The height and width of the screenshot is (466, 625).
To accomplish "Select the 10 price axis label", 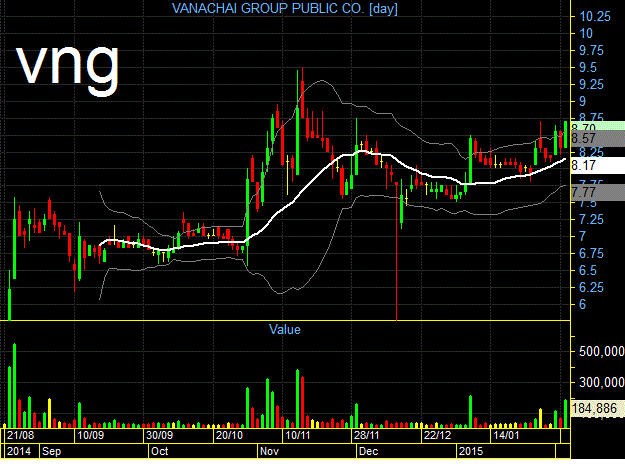I will click(586, 34).
